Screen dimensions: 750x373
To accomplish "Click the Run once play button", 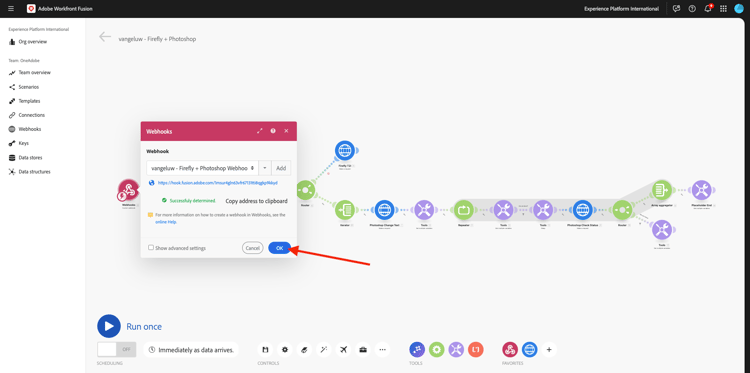I will click(x=109, y=326).
